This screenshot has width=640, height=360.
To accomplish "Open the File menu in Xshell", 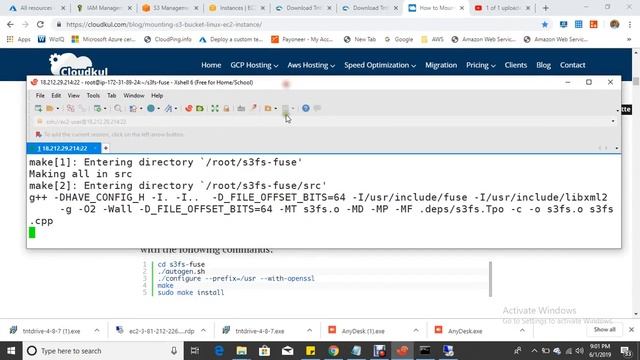I will [x=40, y=96].
